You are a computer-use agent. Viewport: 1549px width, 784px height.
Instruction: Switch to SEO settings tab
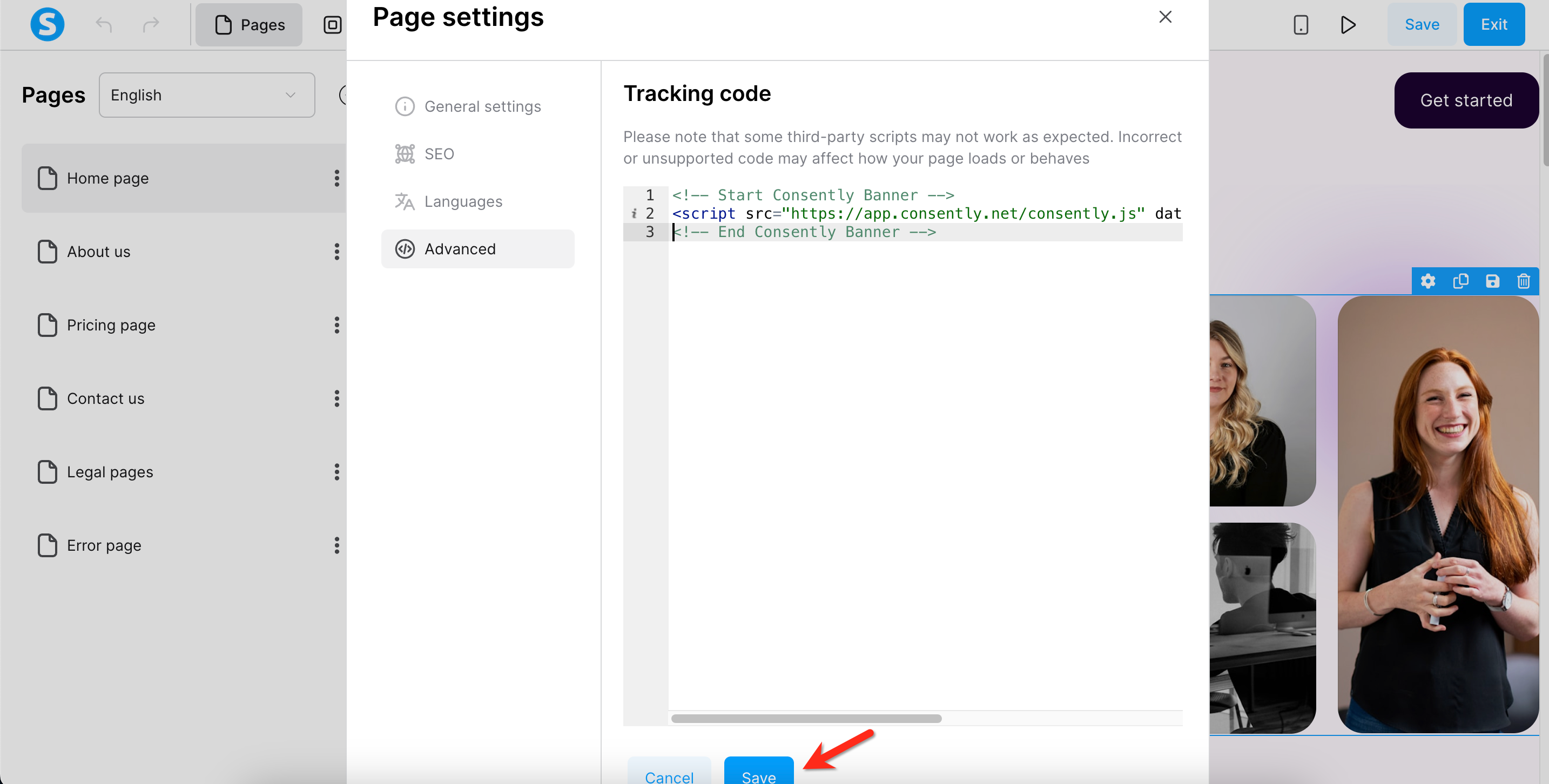tap(439, 154)
